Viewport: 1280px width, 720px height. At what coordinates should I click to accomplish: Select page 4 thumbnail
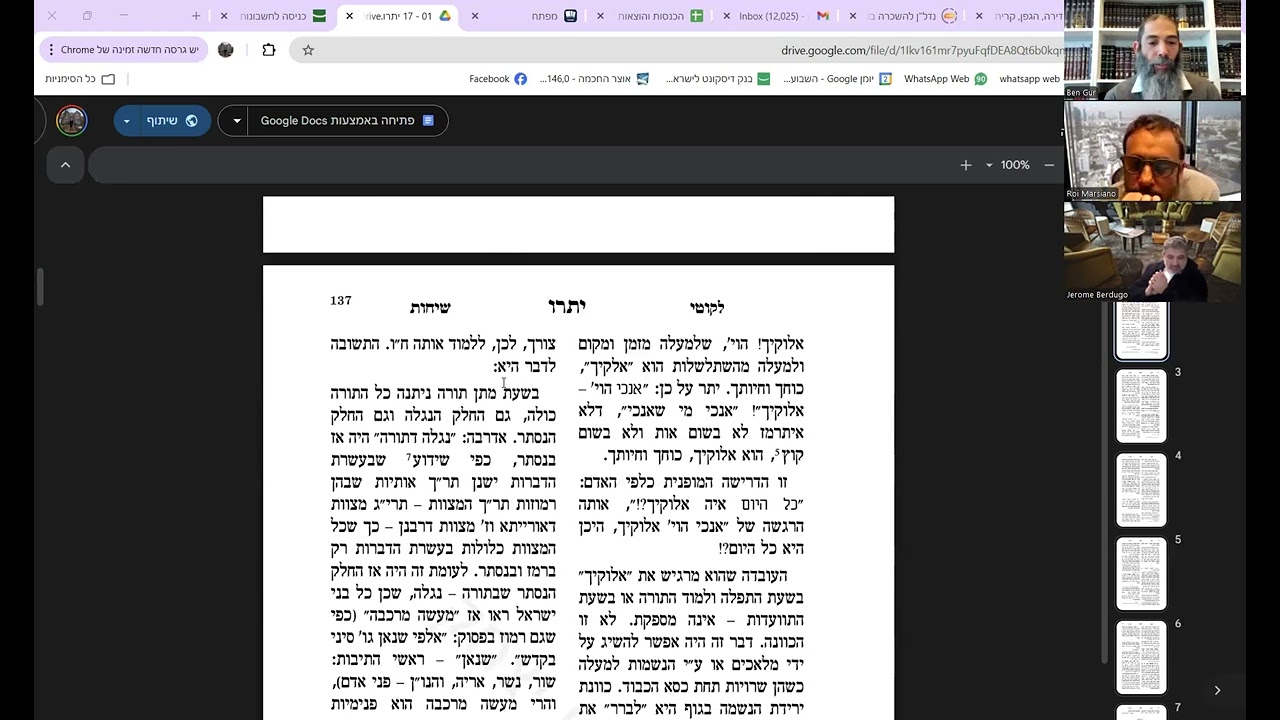click(x=1141, y=489)
